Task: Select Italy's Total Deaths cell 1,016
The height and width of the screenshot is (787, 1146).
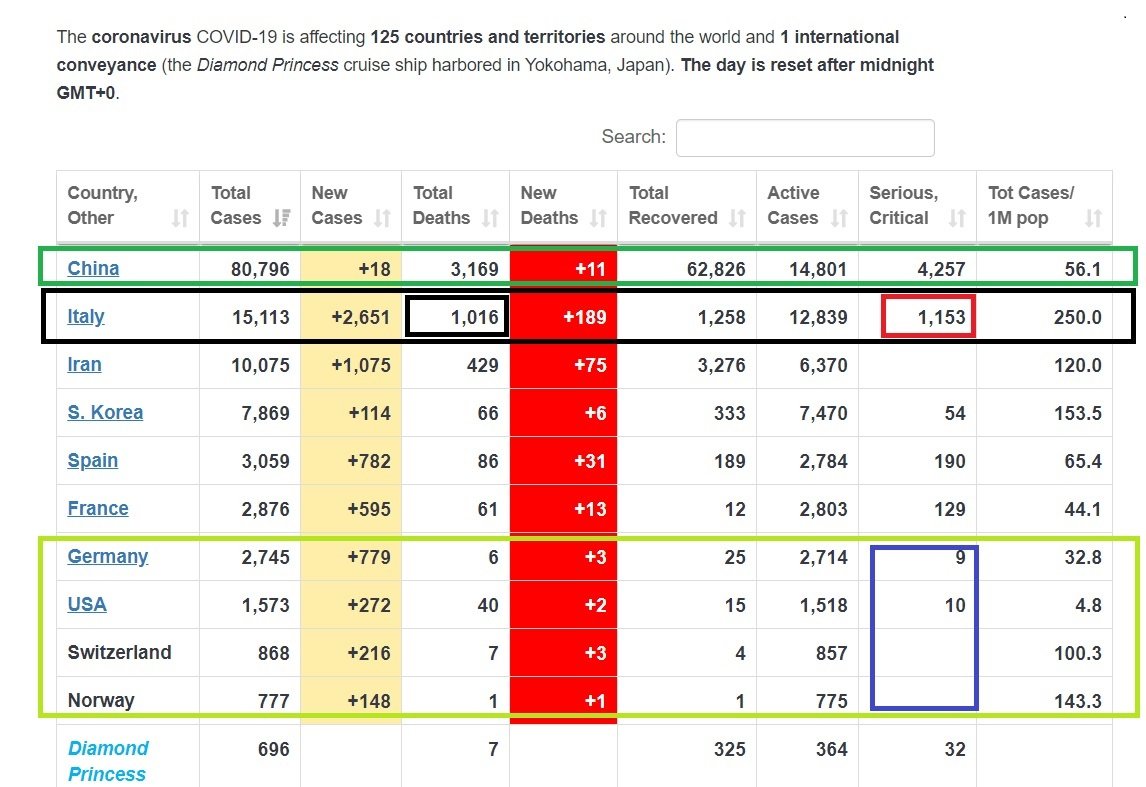Action: click(457, 316)
